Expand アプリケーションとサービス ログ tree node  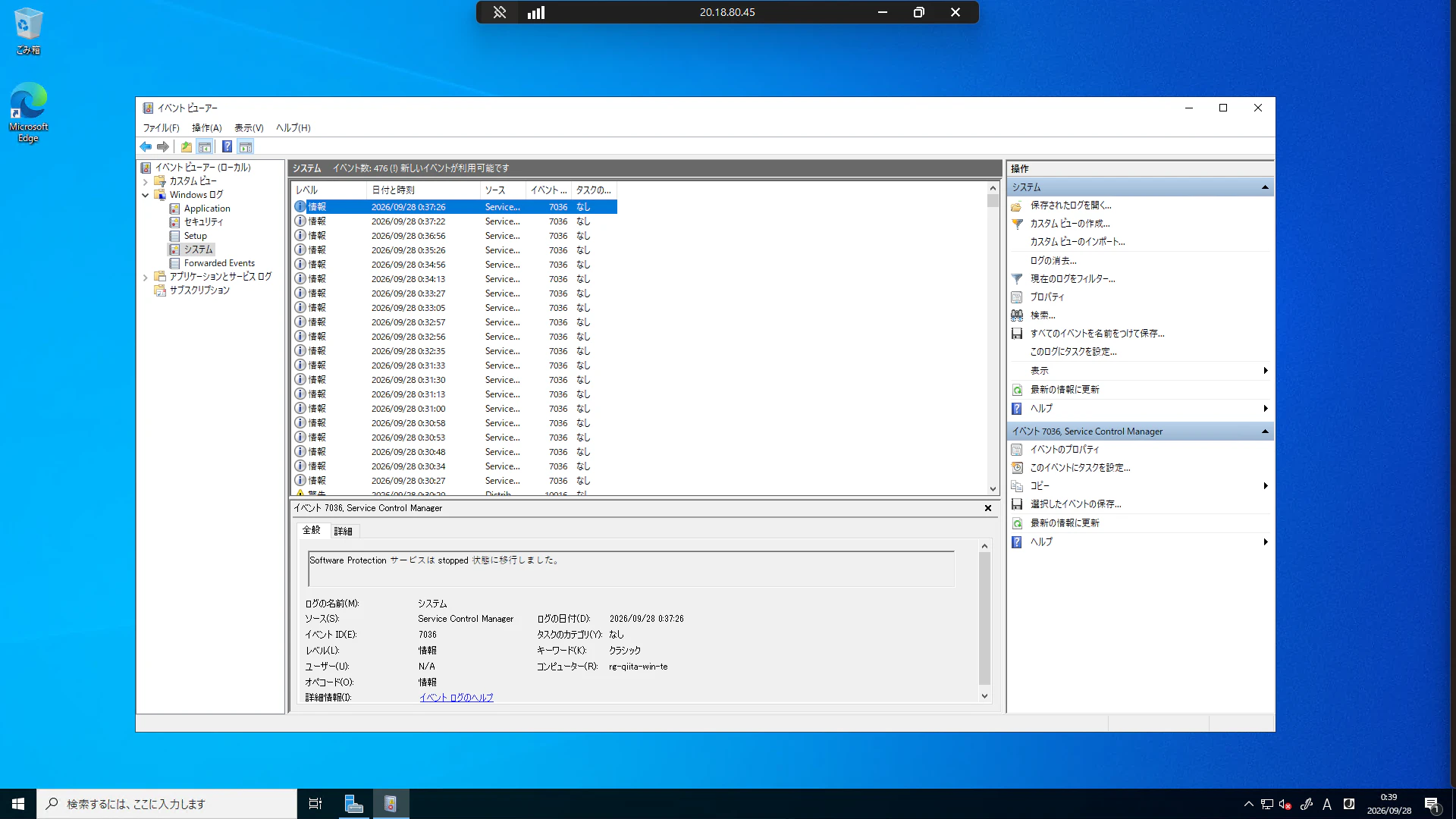(145, 277)
